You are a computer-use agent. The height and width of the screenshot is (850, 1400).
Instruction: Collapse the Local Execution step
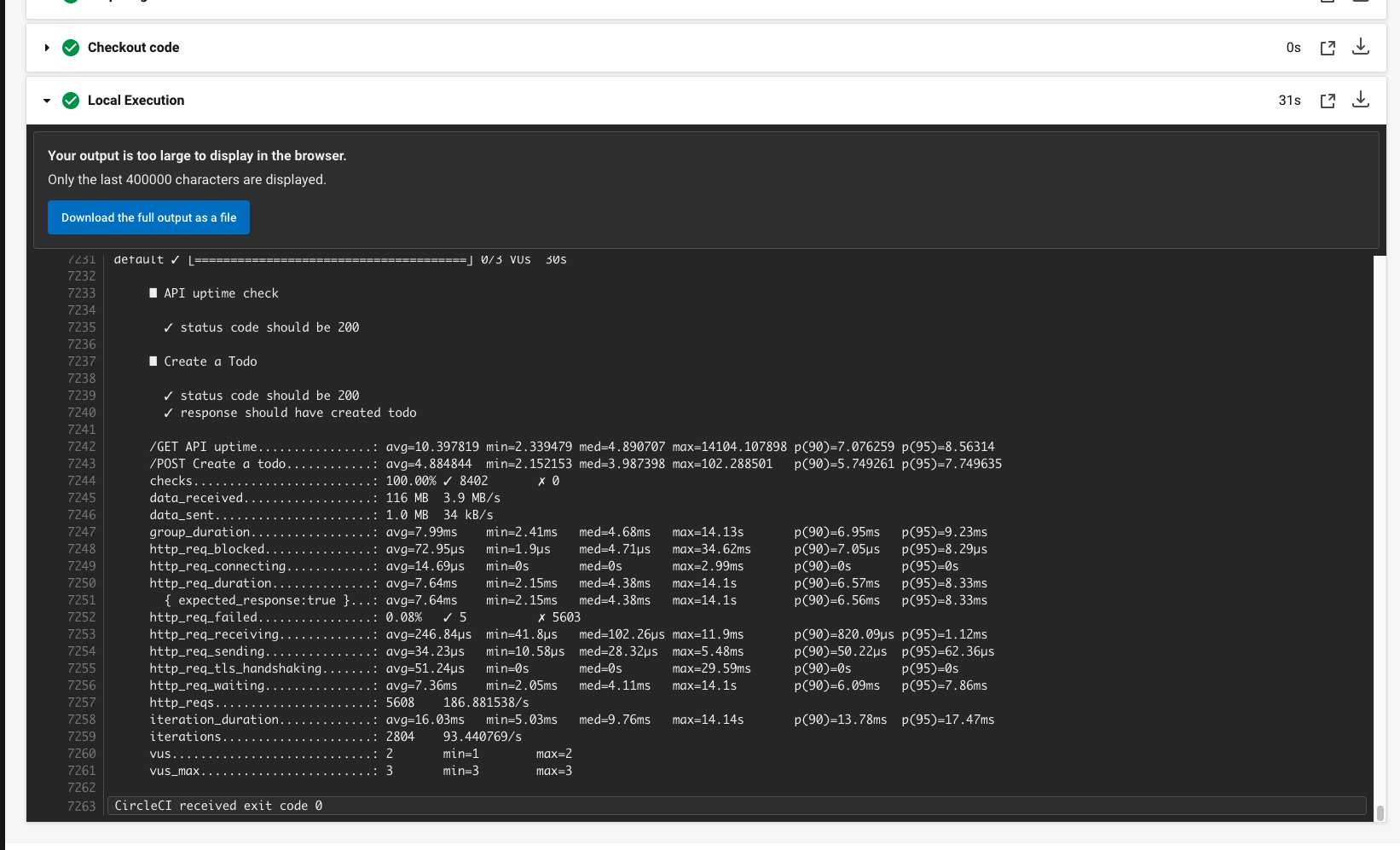(47, 101)
